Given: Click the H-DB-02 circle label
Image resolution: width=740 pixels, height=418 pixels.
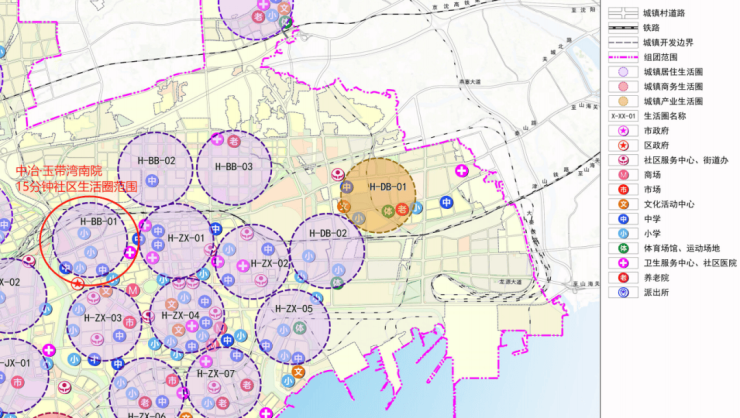Looking at the screenshot, I should tap(328, 233).
